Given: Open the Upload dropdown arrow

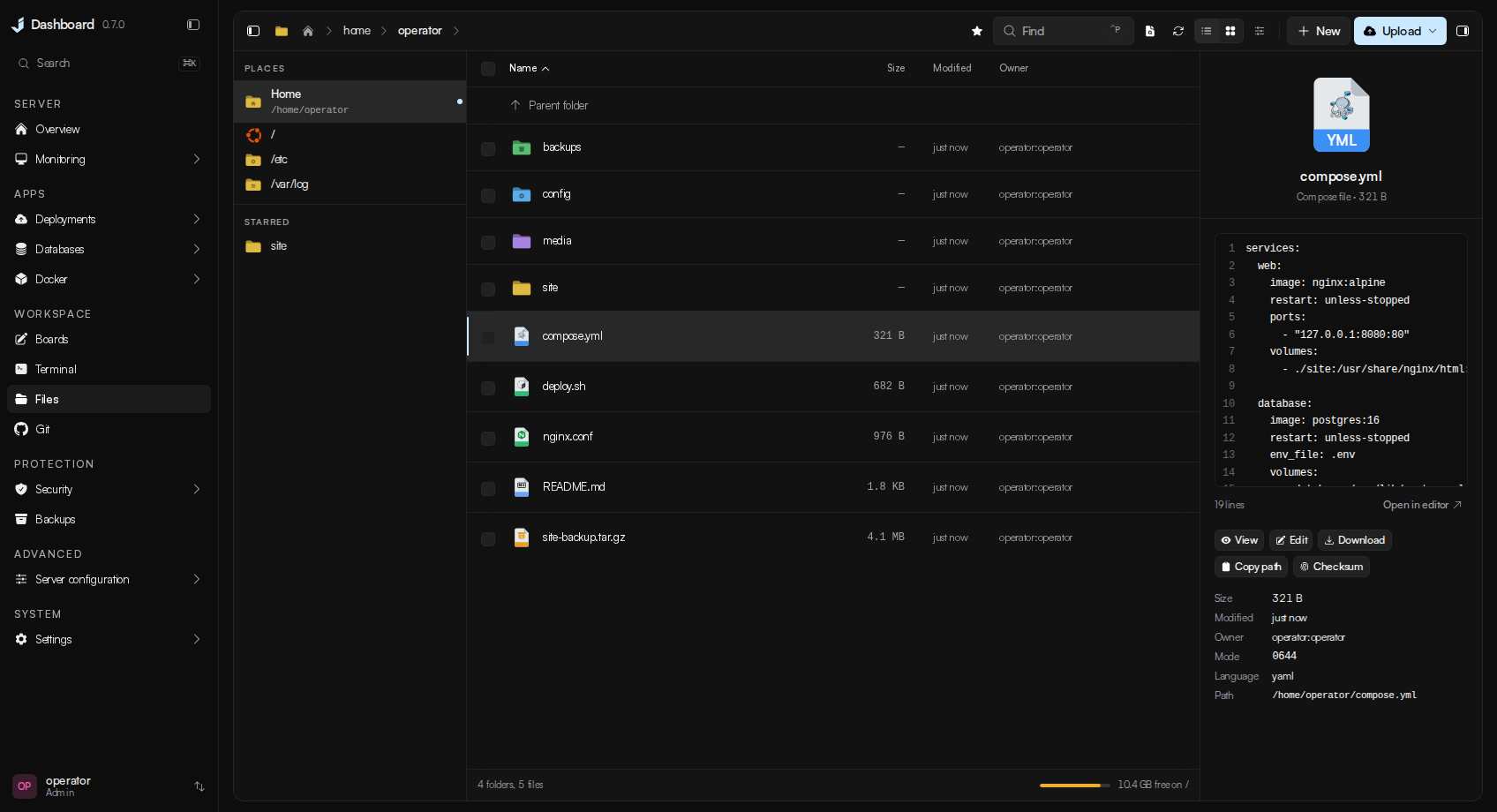Looking at the screenshot, I should 1433,31.
